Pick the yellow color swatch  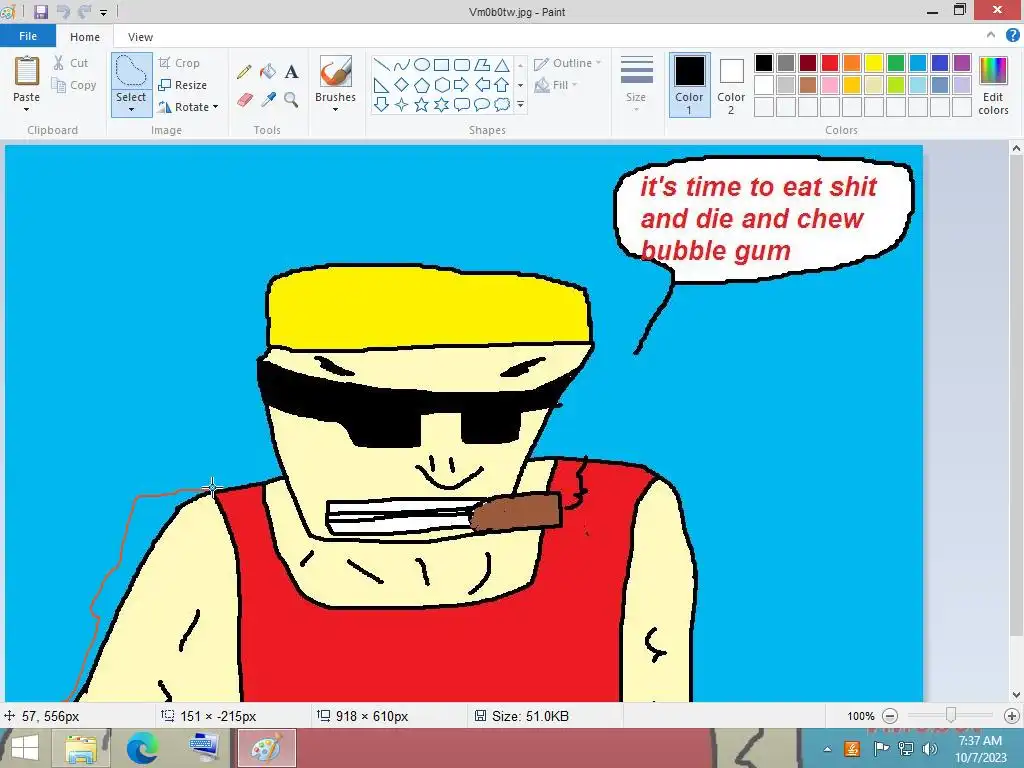click(874, 63)
